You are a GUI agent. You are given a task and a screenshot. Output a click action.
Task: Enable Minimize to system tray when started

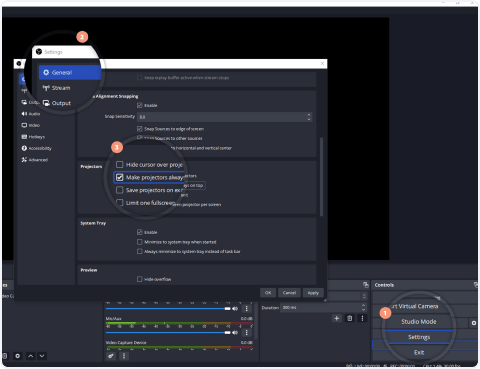click(x=140, y=242)
